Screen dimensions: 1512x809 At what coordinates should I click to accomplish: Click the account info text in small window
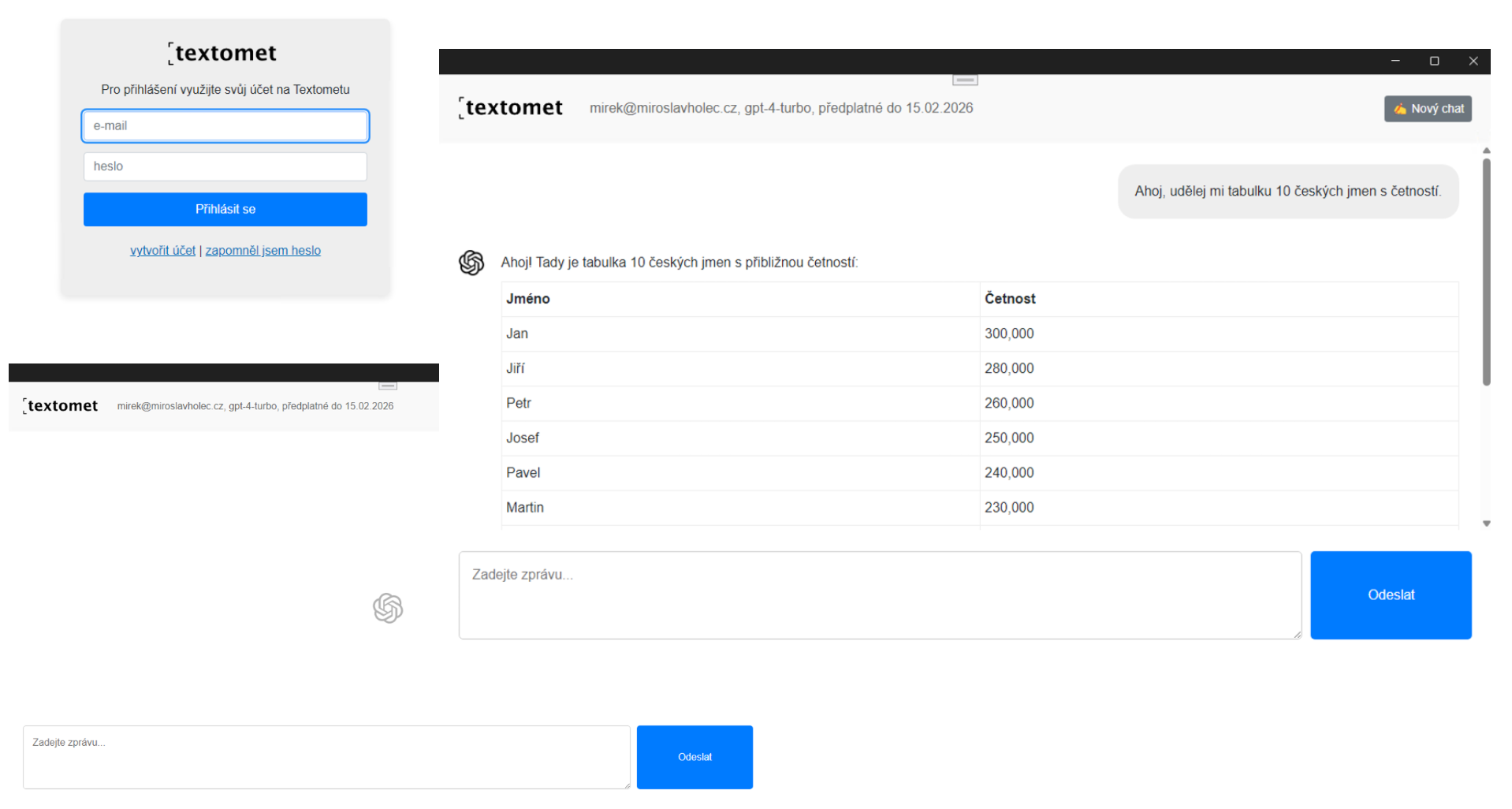pyautogui.click(x=255, y=406)
